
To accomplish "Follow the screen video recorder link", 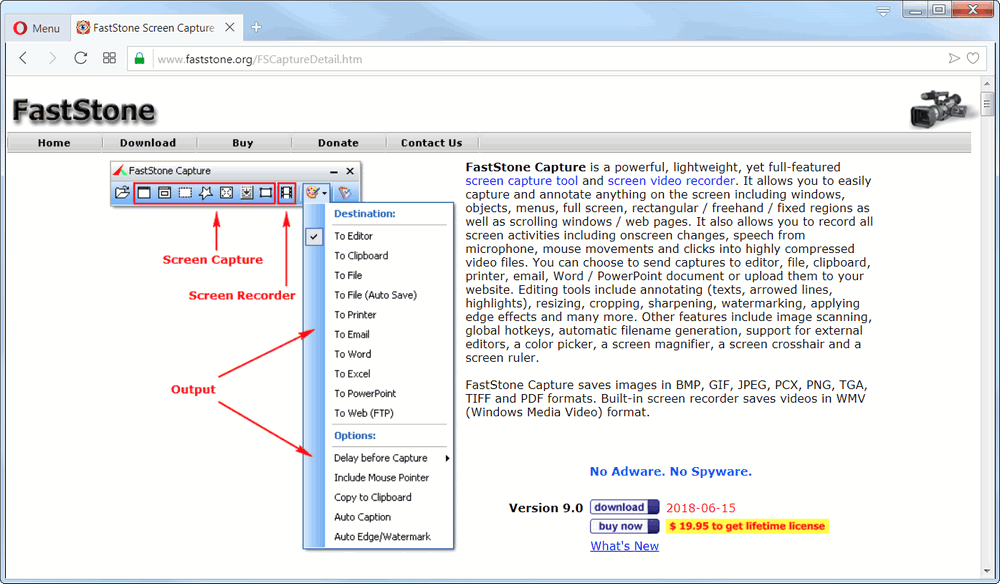I will point(671,181).
